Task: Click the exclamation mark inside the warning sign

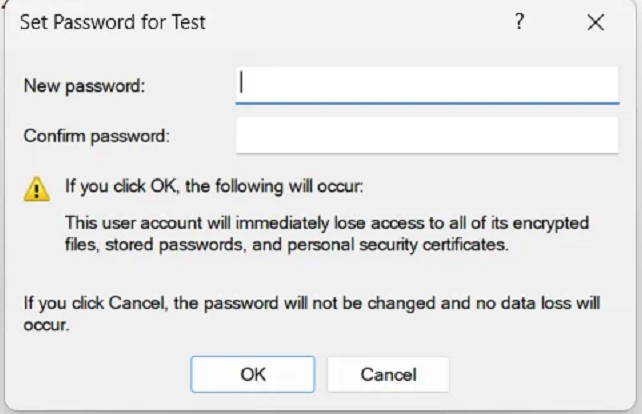Action: click(37, 191)
